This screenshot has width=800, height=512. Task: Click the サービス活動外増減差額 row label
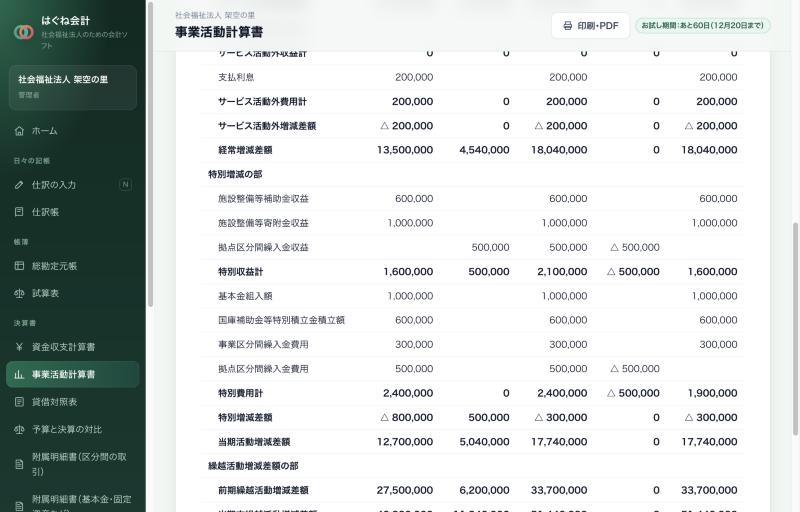[267, 126]
